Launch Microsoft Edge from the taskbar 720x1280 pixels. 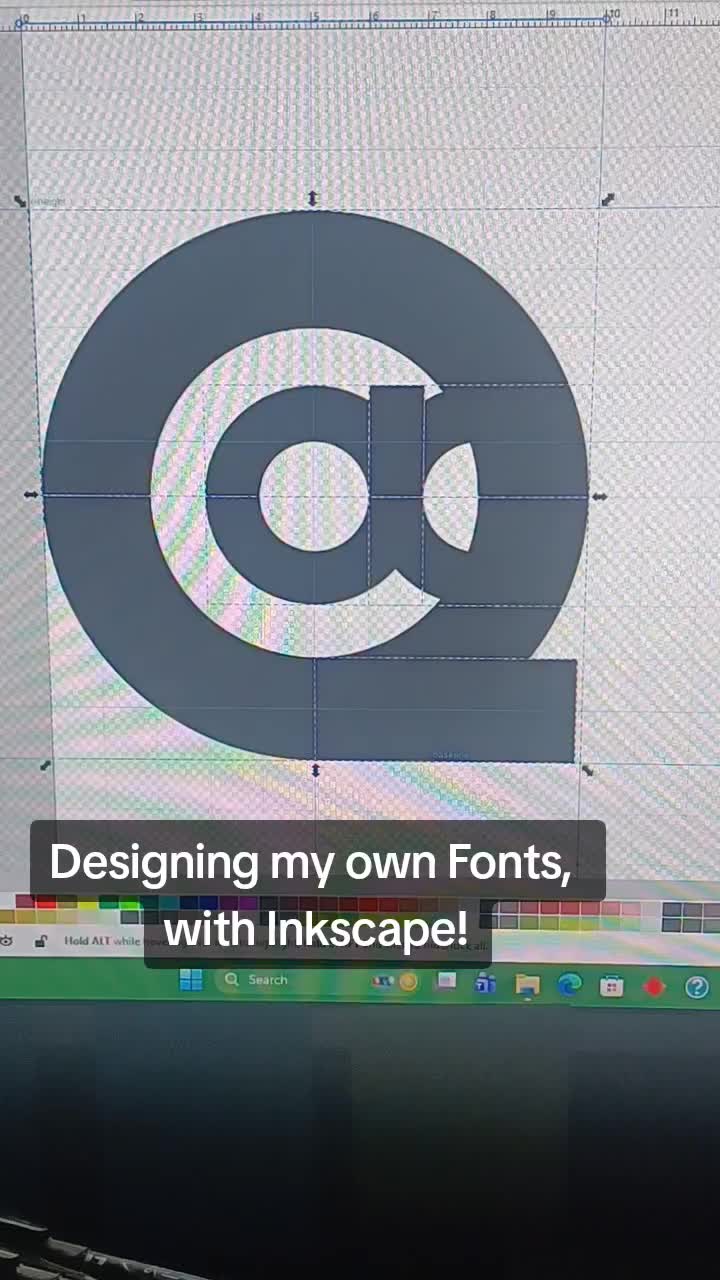point(569,985)
